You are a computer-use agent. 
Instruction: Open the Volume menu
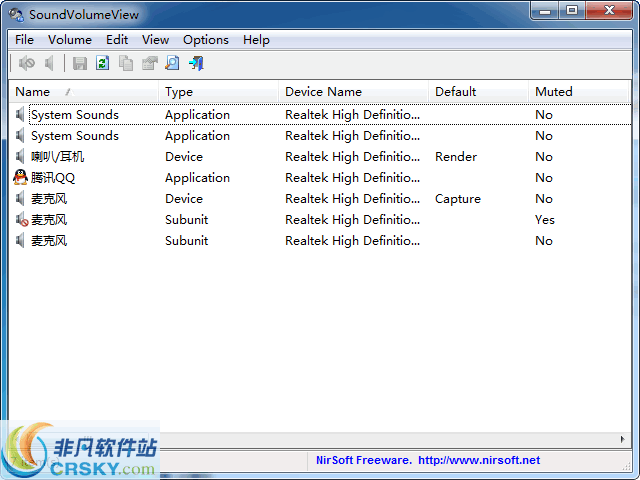click(70, 40)
